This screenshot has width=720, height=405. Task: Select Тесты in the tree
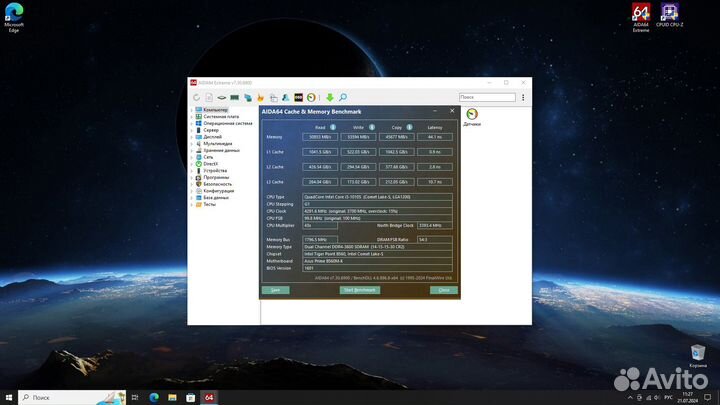(x=209, y=204)
